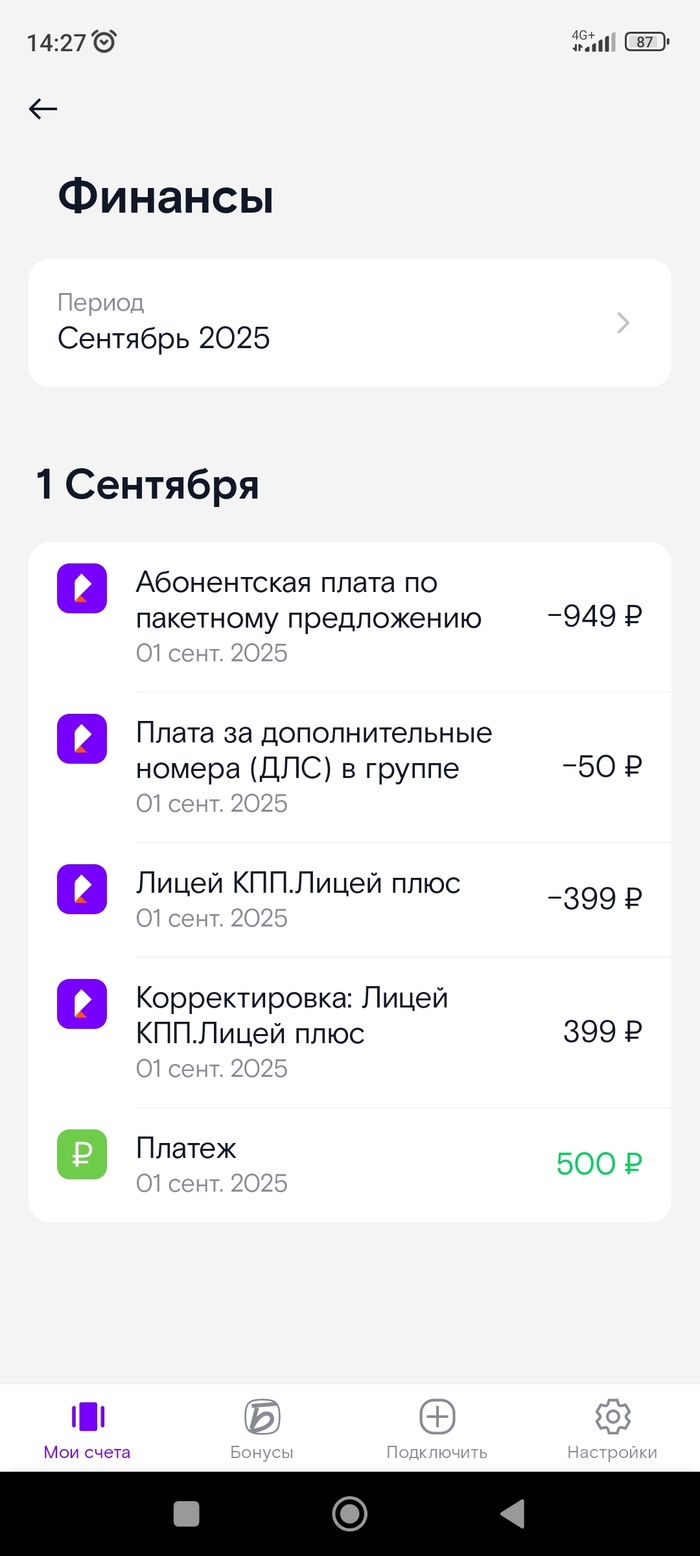Tap Android home navigation button
This screenshot has height=1556, width=700.
point(349,1514)
